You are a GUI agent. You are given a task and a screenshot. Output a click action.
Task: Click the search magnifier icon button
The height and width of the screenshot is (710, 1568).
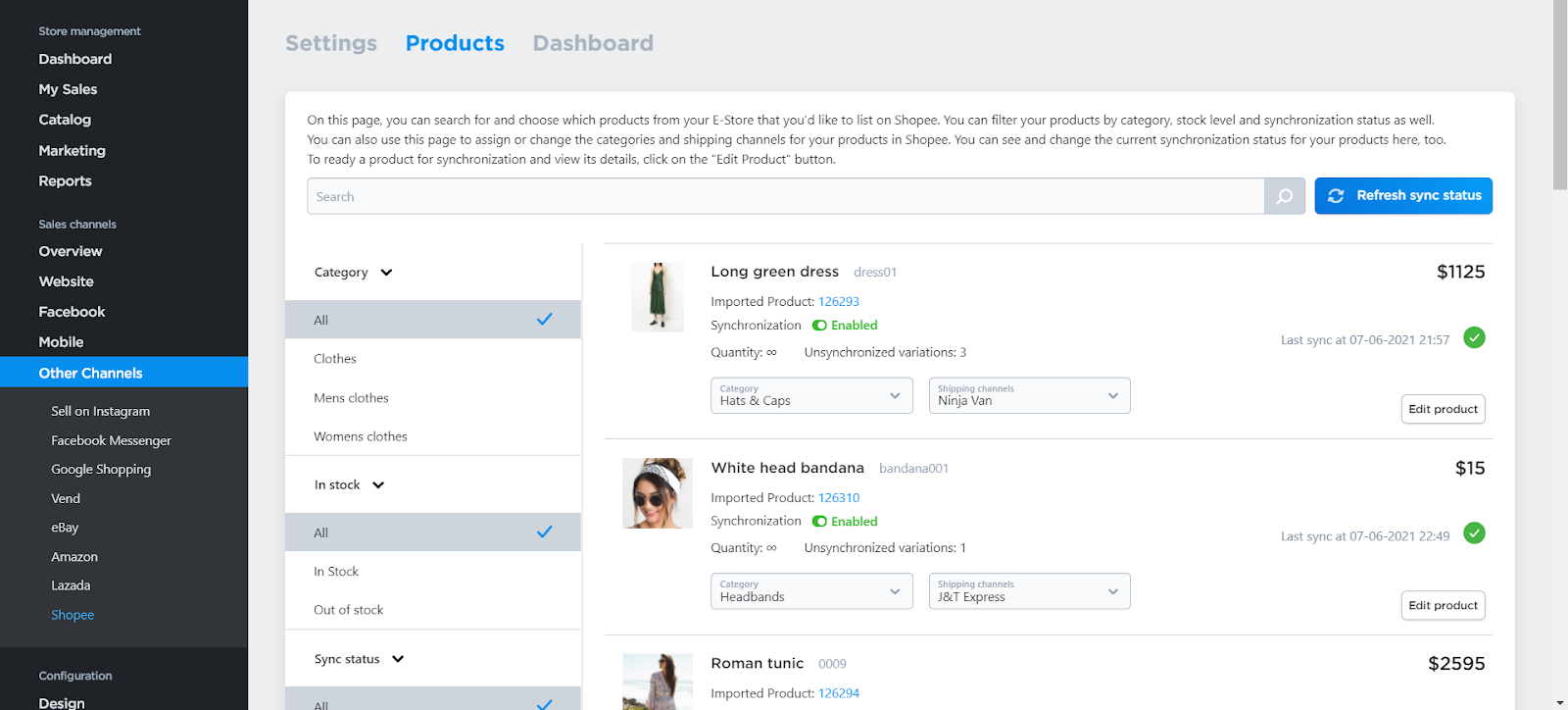pos(1284,196)
